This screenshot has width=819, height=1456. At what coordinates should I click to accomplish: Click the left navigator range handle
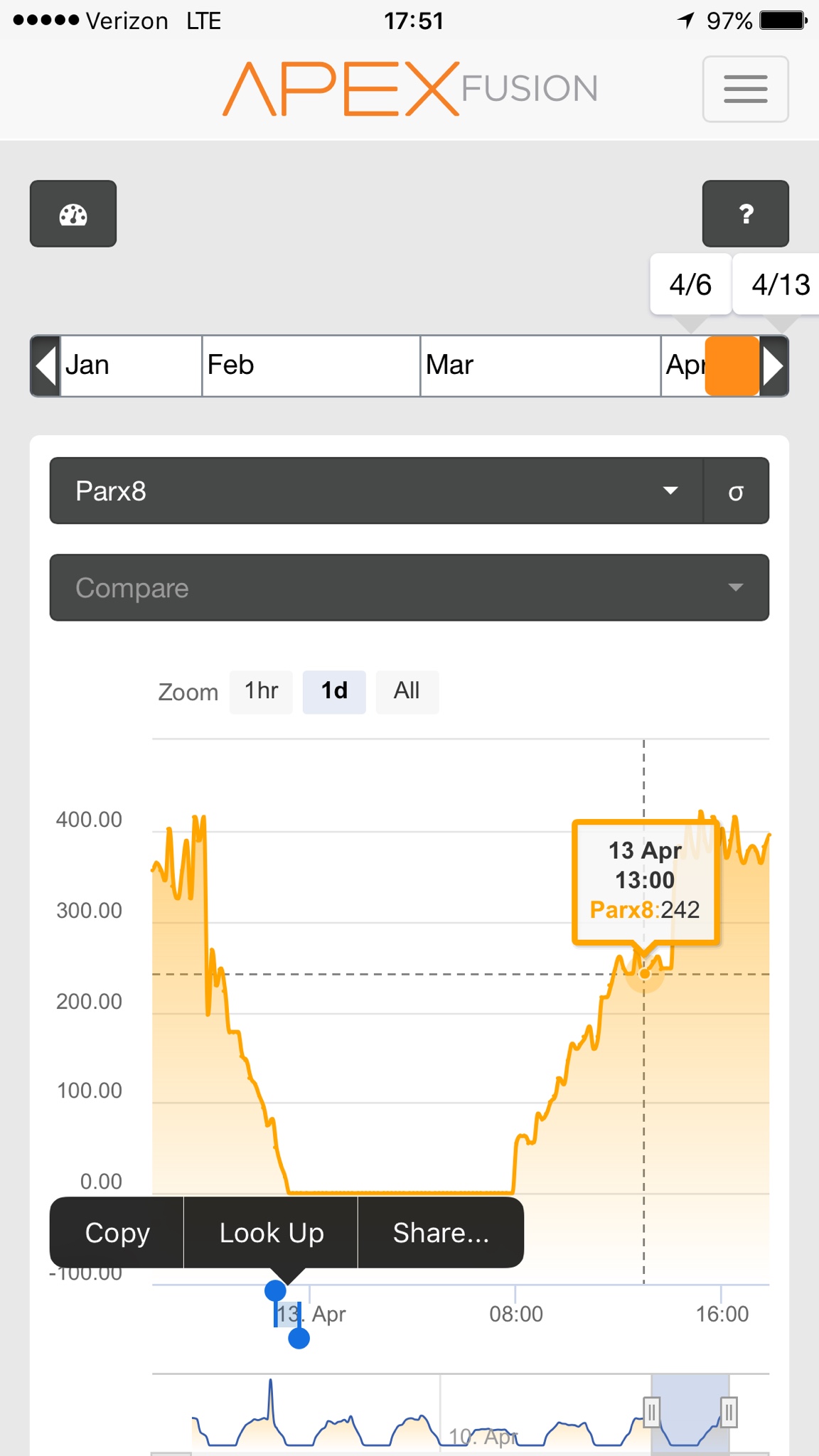click(x=651, y=1411)
